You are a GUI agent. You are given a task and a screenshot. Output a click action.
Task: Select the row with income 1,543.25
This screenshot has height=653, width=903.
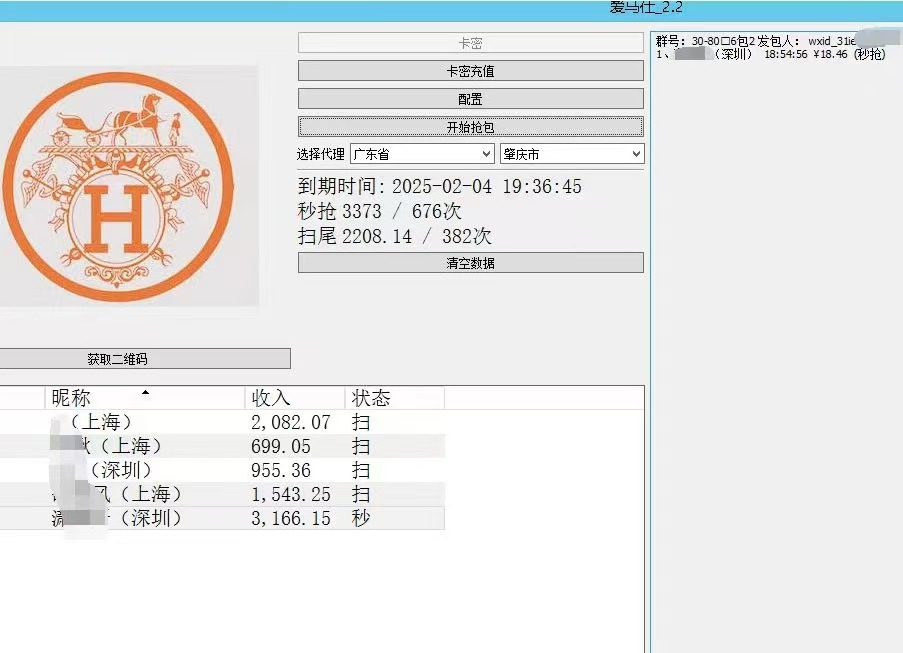pyautogui.click(x=290, y=494)
